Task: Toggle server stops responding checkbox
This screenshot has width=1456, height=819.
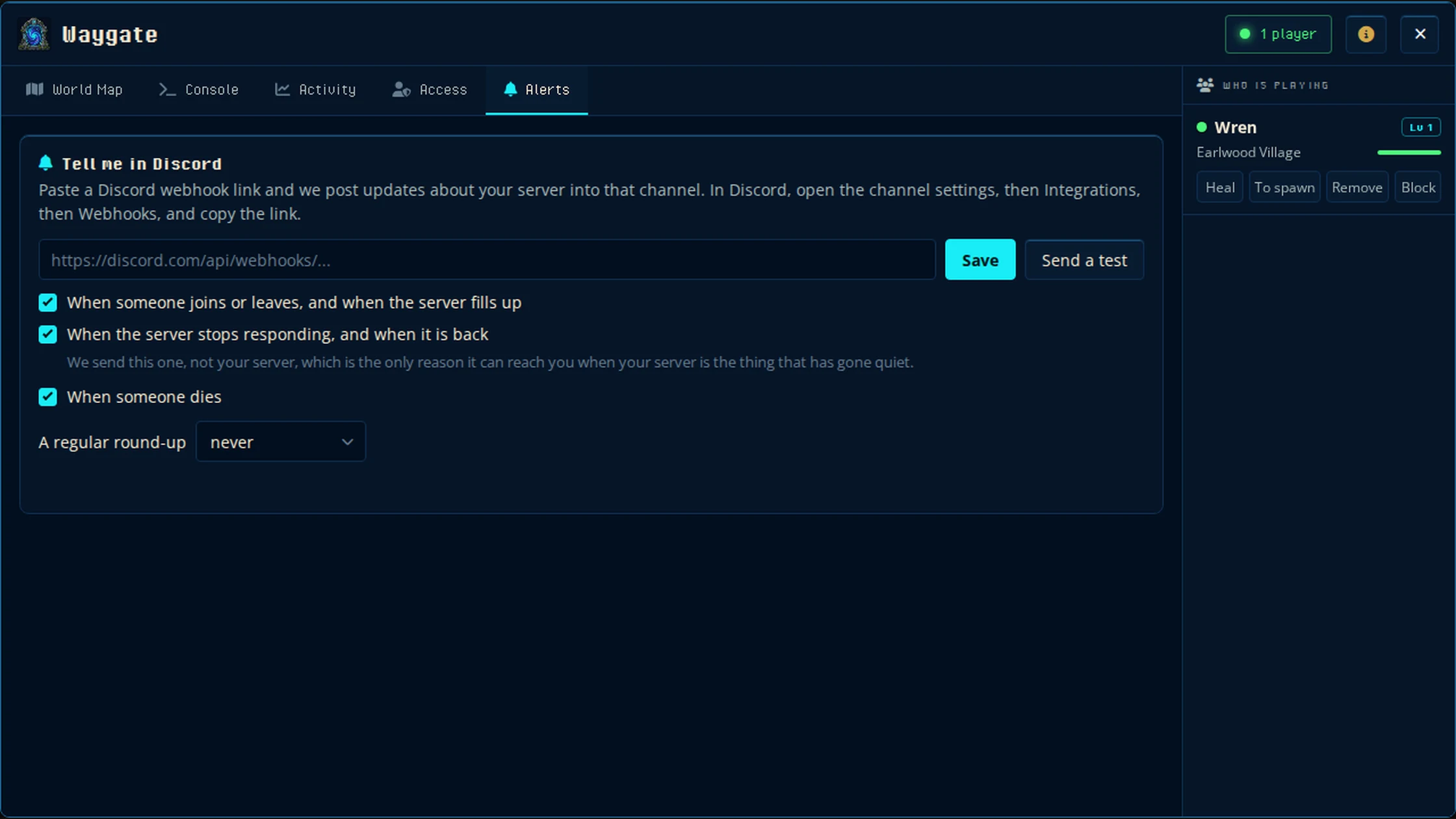Action: (x=47, y=335)
